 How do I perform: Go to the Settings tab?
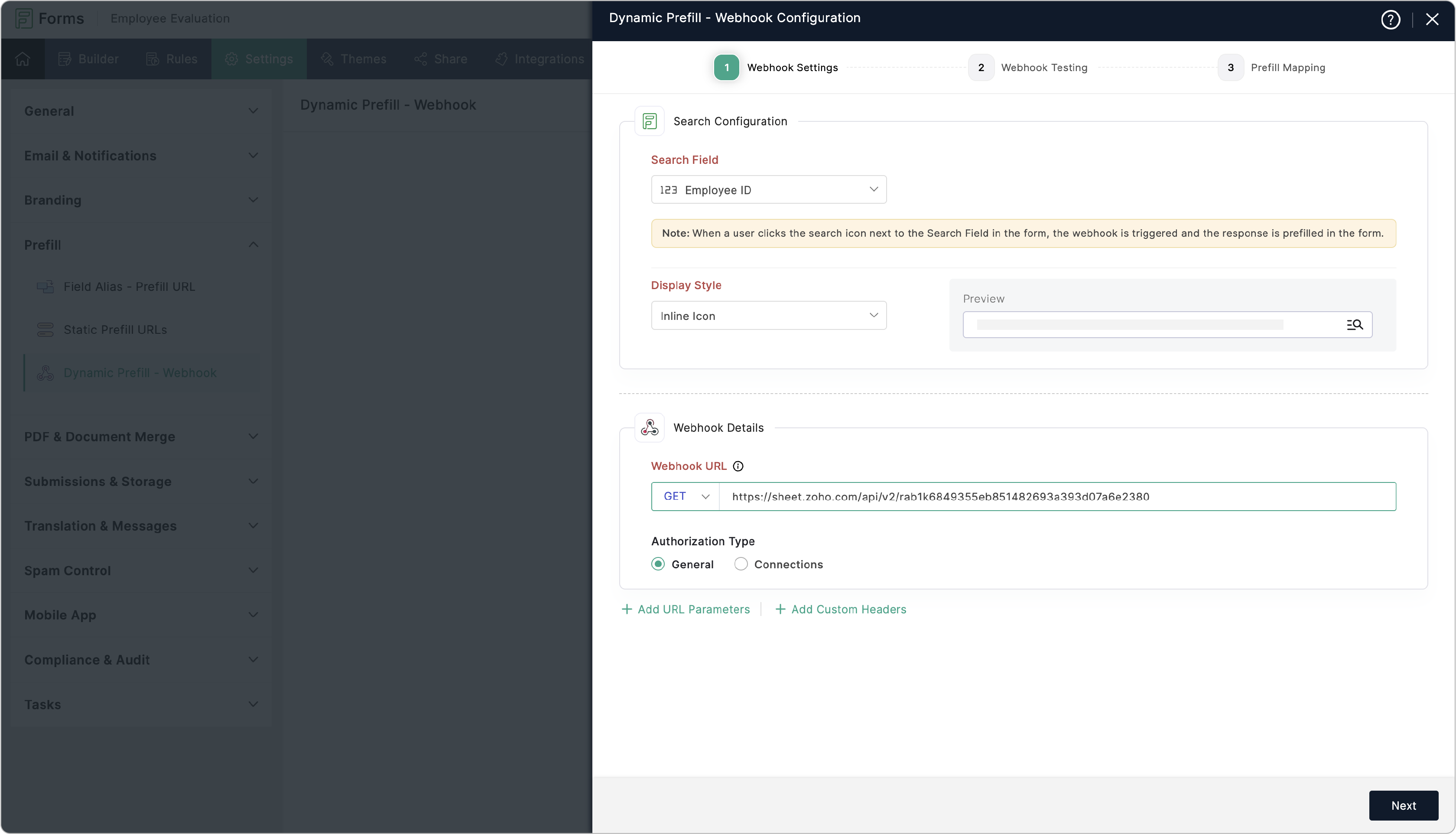click(259, 59)
